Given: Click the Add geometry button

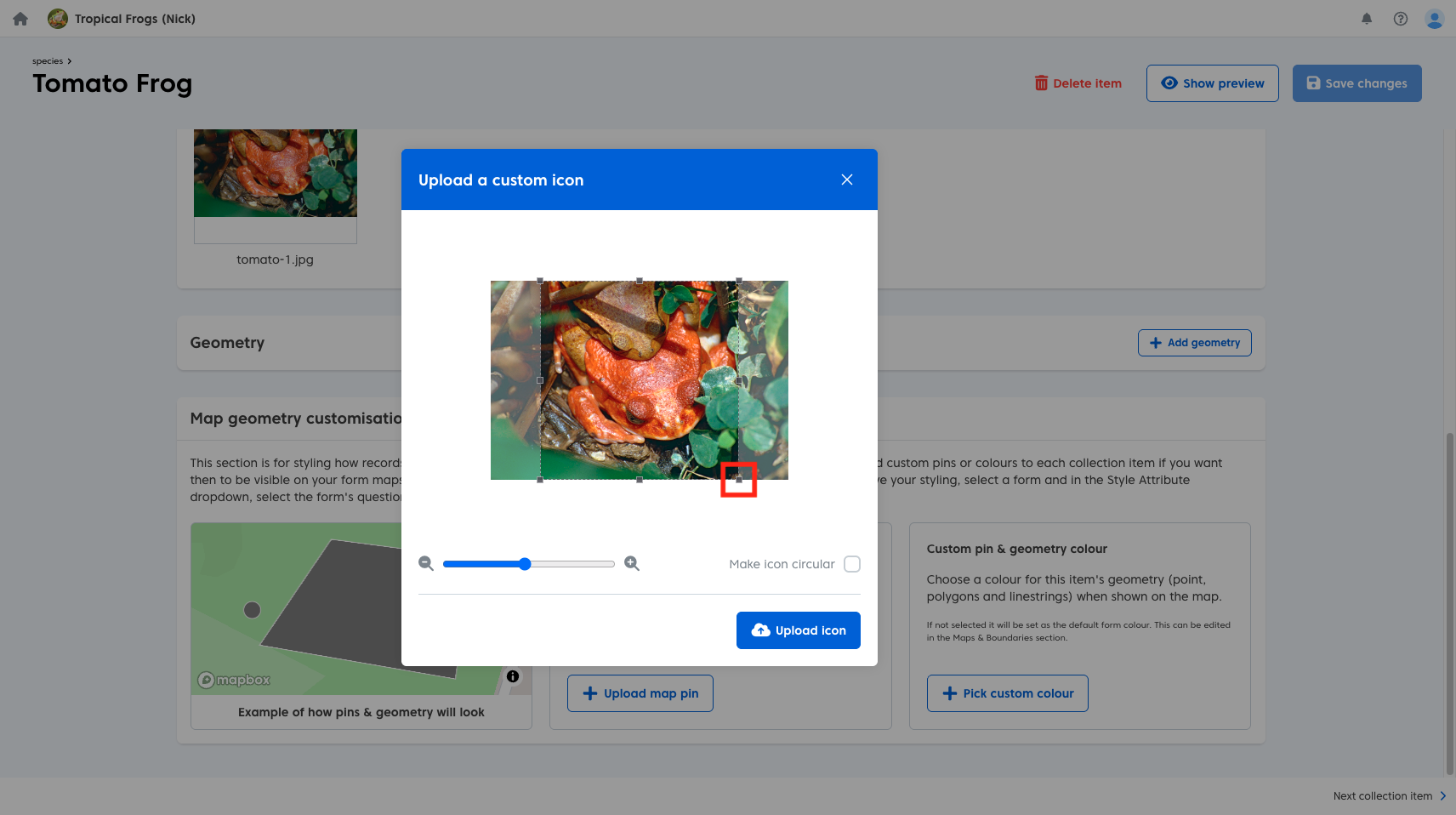Looking at the screenshot, I should click(x=1194, y=343).
